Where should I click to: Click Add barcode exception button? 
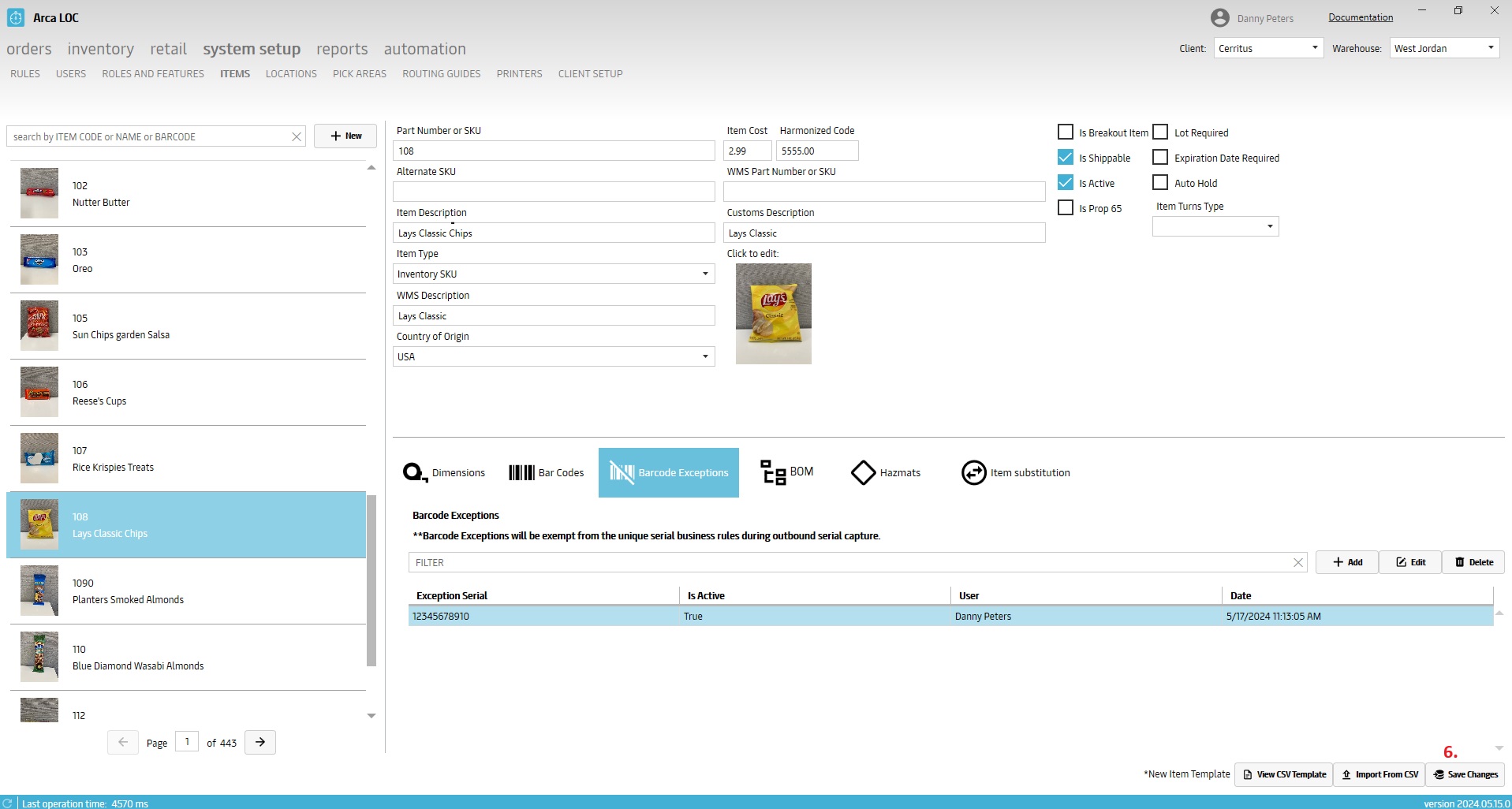(x=1347, y=562)
